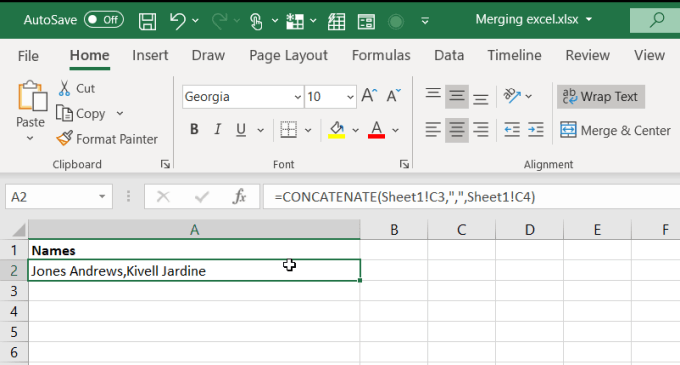Apply yellow Fill Color
This screenshot has height=365, width=680.
point(337,129)
